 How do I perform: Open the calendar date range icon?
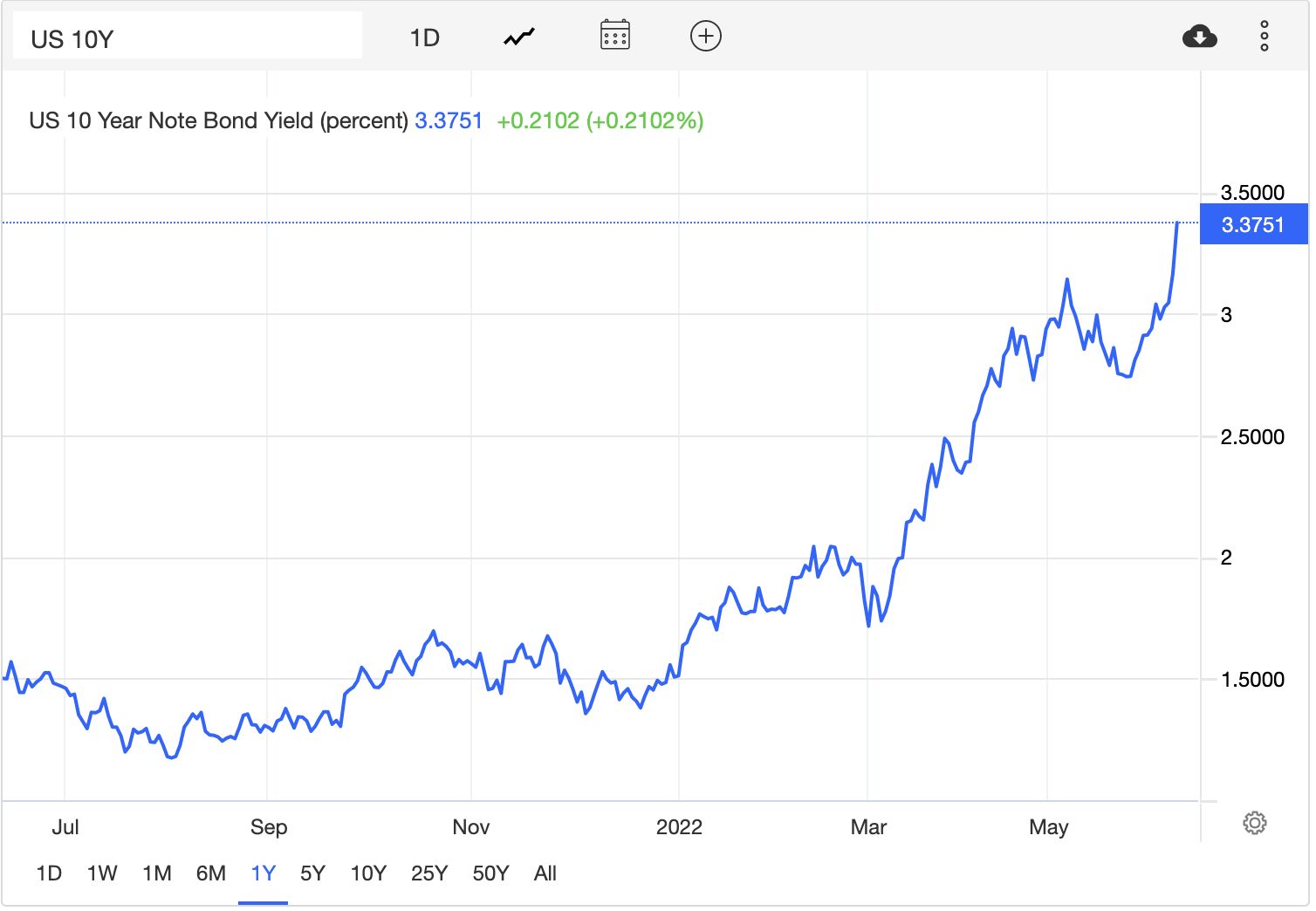(615, 36)
